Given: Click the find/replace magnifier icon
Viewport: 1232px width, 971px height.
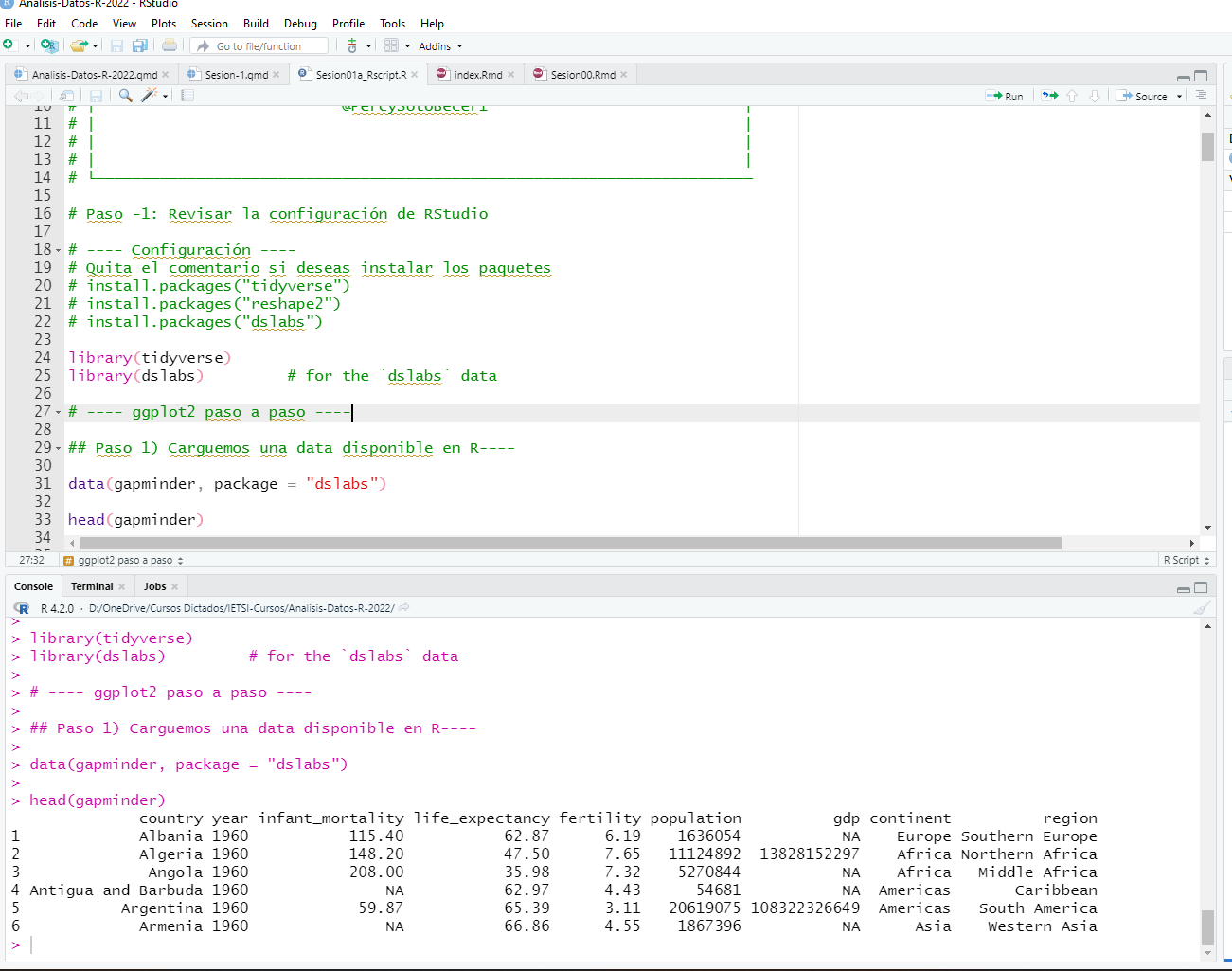Looking at the screenshot, I should 125,96.
